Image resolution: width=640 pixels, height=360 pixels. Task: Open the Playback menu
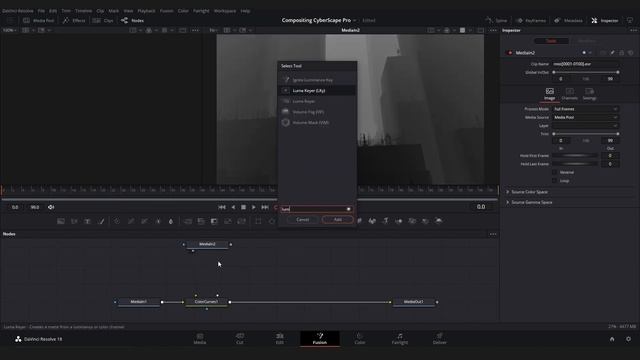tap(146, 11)
